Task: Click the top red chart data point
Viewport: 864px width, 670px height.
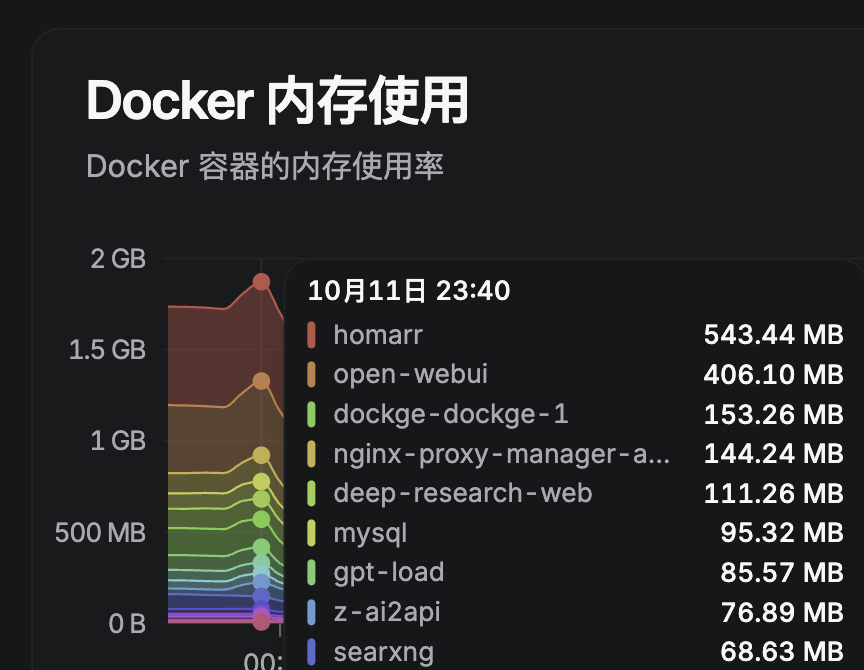Action: 261,282
